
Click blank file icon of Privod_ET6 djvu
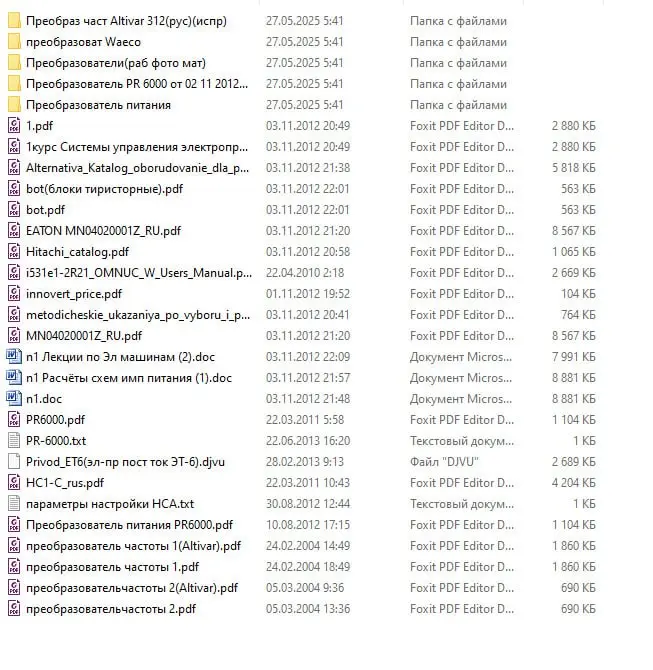(14, 461)
